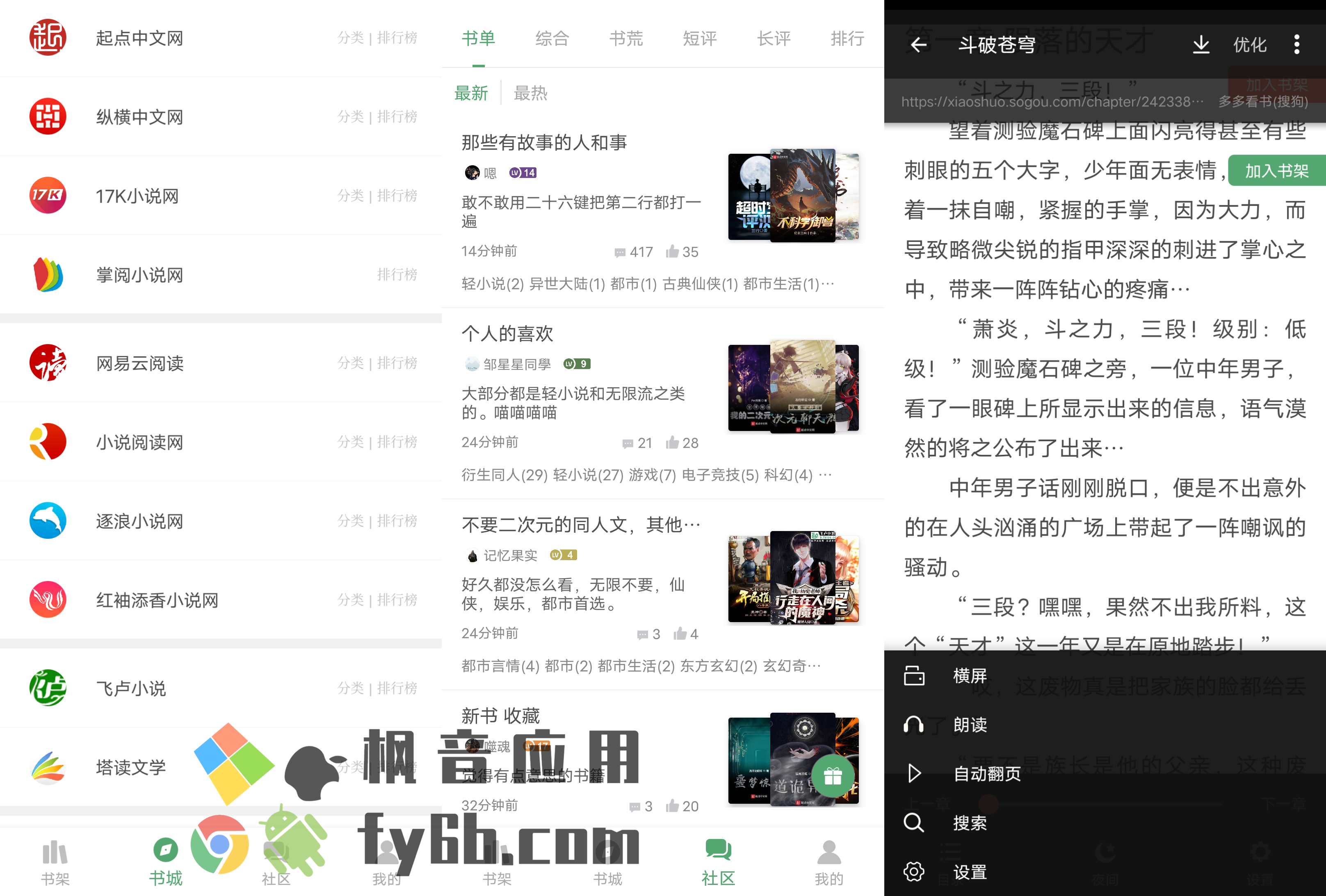
Task: Tap 社区 in middle bottom navigation
Action: click(x=718, y=862)
